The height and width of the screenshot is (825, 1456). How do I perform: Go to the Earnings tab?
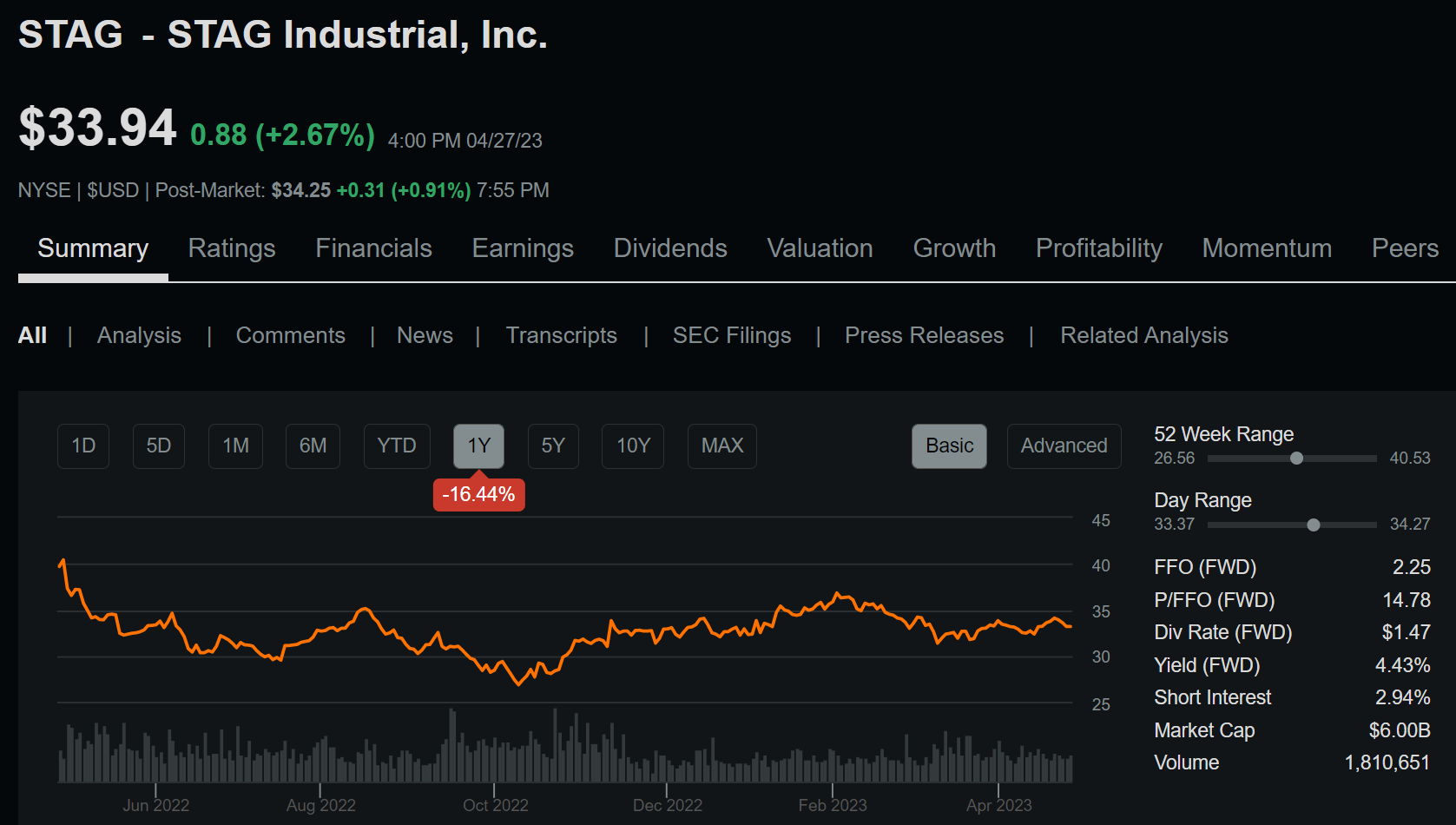click(x=523, y=249)
